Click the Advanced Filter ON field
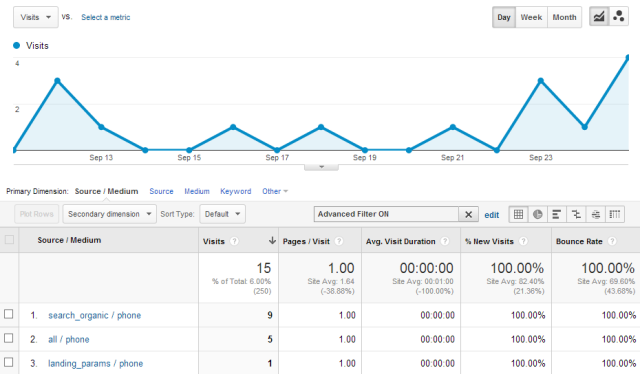Viewport: 640px width, 374px height. pyautogui.click(x=387, y=214)
